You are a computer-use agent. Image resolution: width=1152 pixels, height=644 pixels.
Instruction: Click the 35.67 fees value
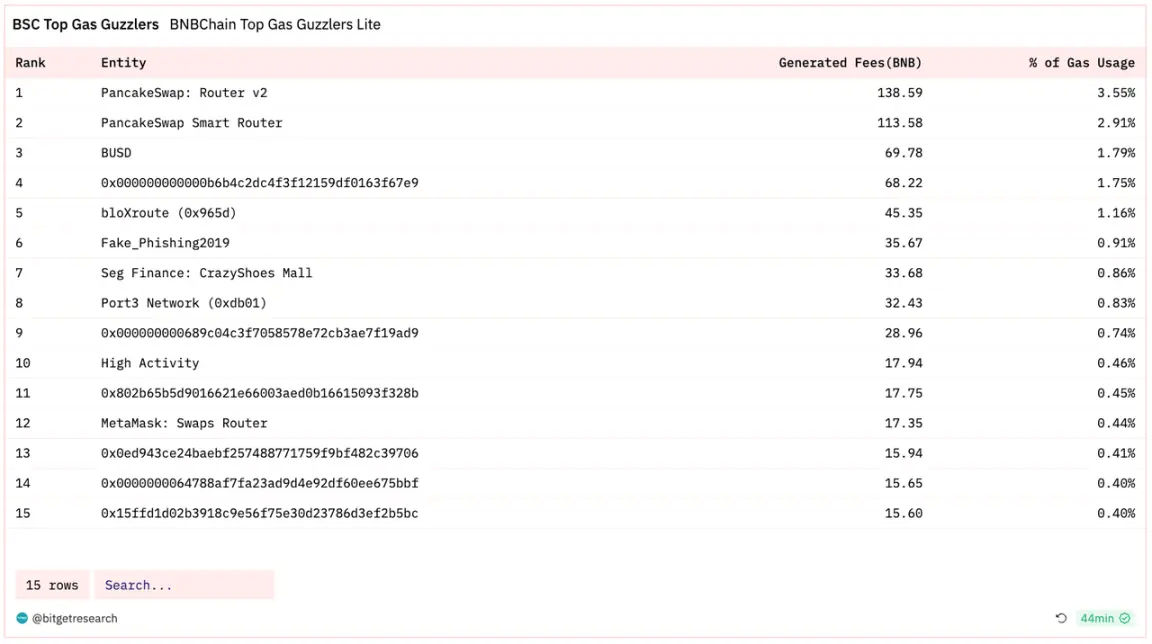coord(903,243)
